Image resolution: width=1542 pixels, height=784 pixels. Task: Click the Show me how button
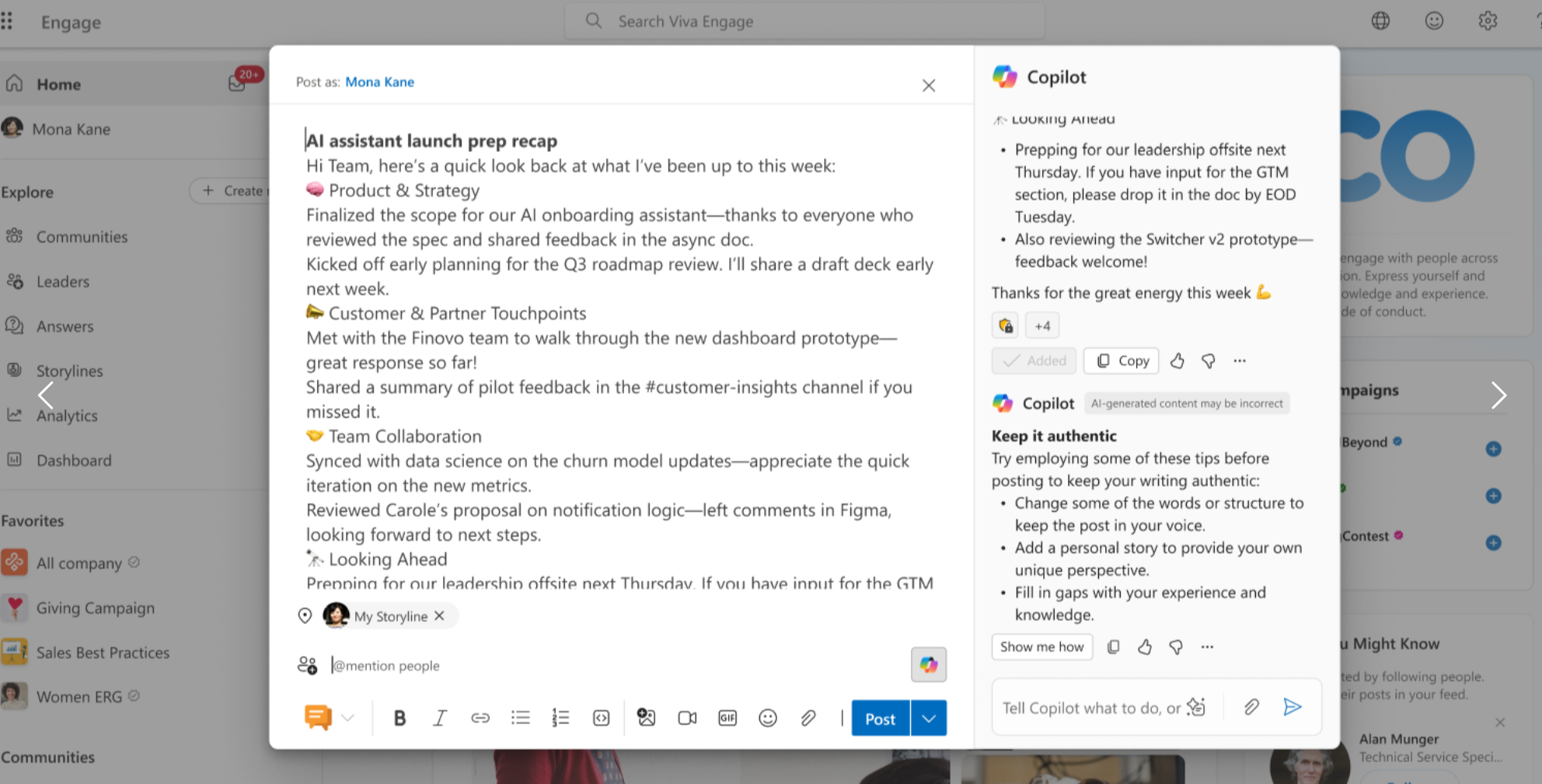pyautogui.click(x=1041, y=646)
